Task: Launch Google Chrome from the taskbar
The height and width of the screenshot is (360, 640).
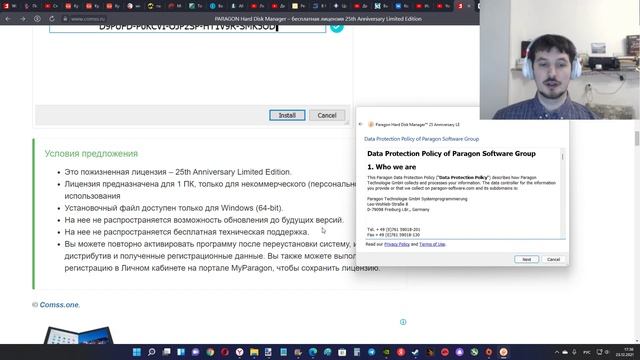Action: pos(210,352)
